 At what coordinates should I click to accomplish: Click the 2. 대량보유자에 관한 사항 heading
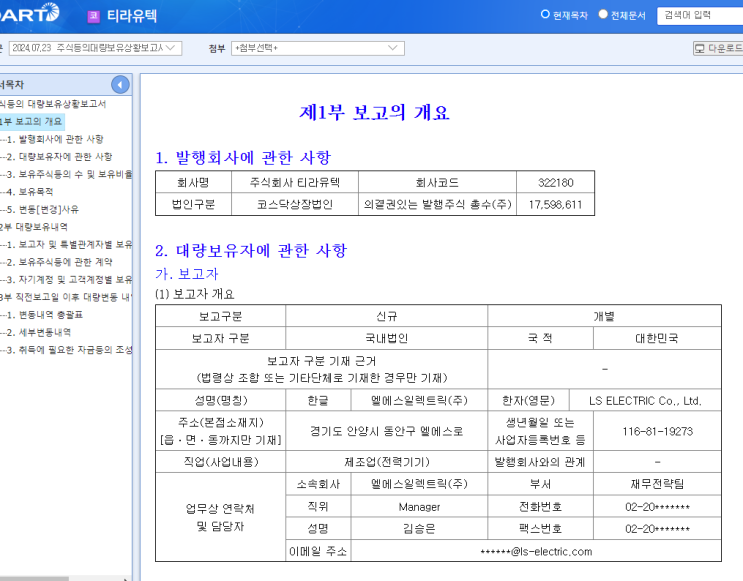pyautogui.click(x=251, y=250)
